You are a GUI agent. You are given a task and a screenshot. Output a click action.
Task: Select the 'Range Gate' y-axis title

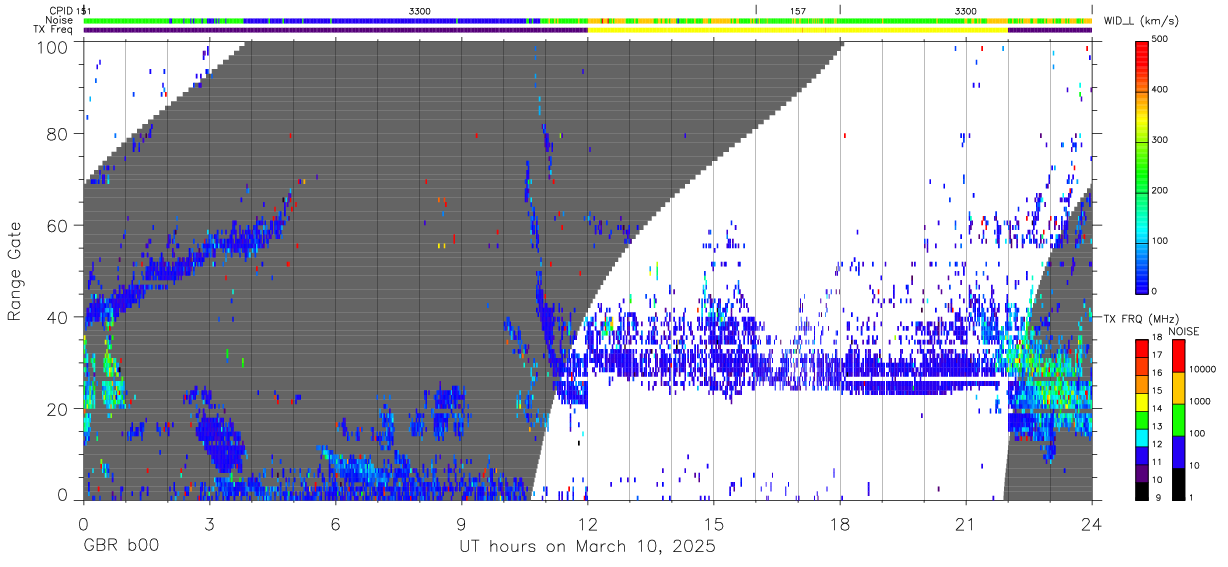(x=15, y=271)
